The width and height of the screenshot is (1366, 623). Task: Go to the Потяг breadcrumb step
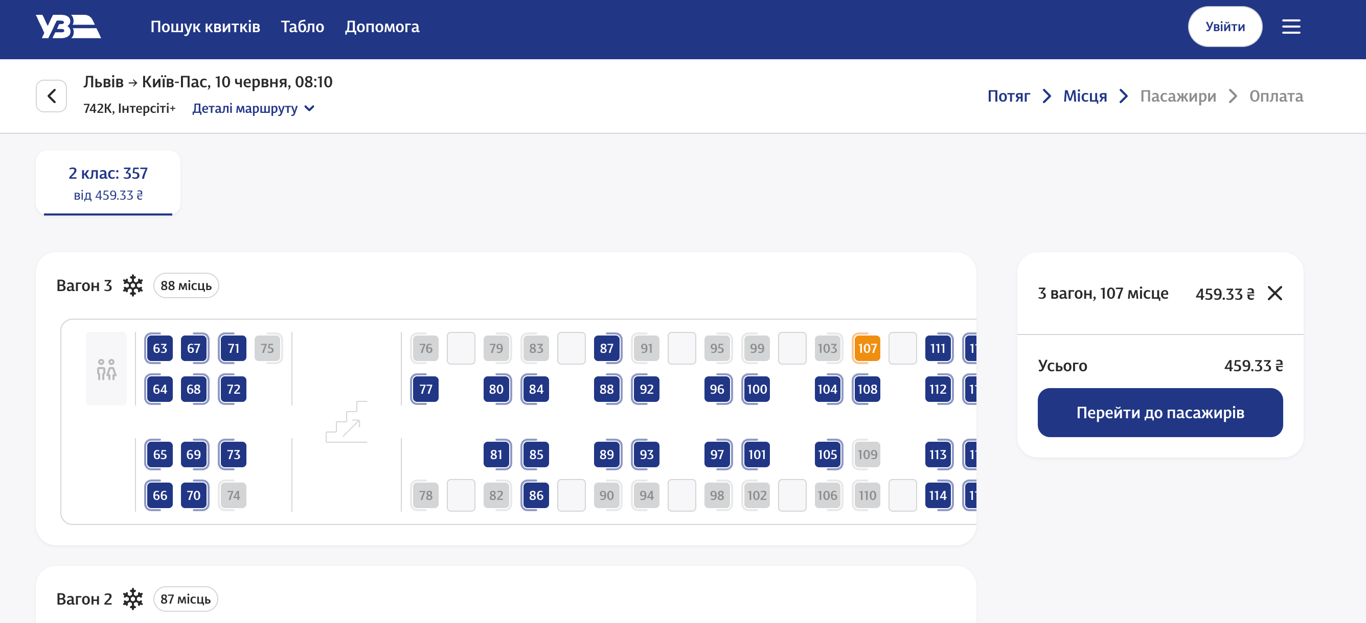click(x=1008, y=96)
